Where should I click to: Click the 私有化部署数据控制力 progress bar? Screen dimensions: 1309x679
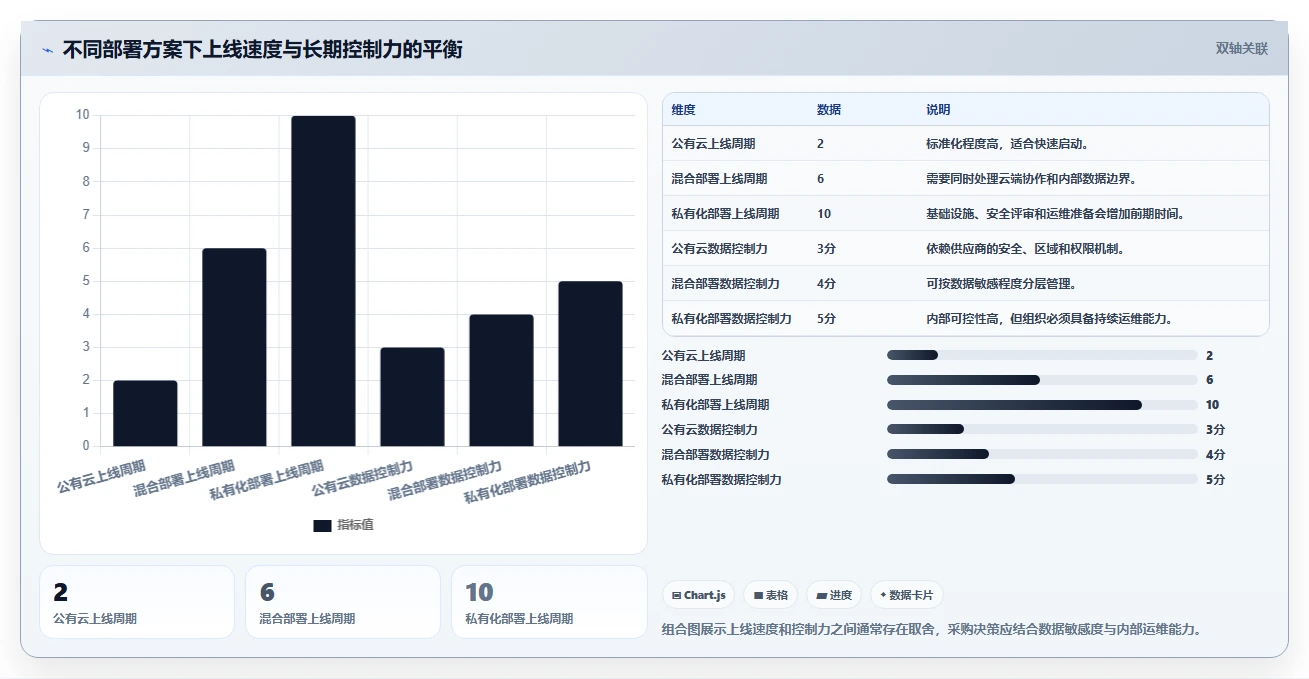1042,479
